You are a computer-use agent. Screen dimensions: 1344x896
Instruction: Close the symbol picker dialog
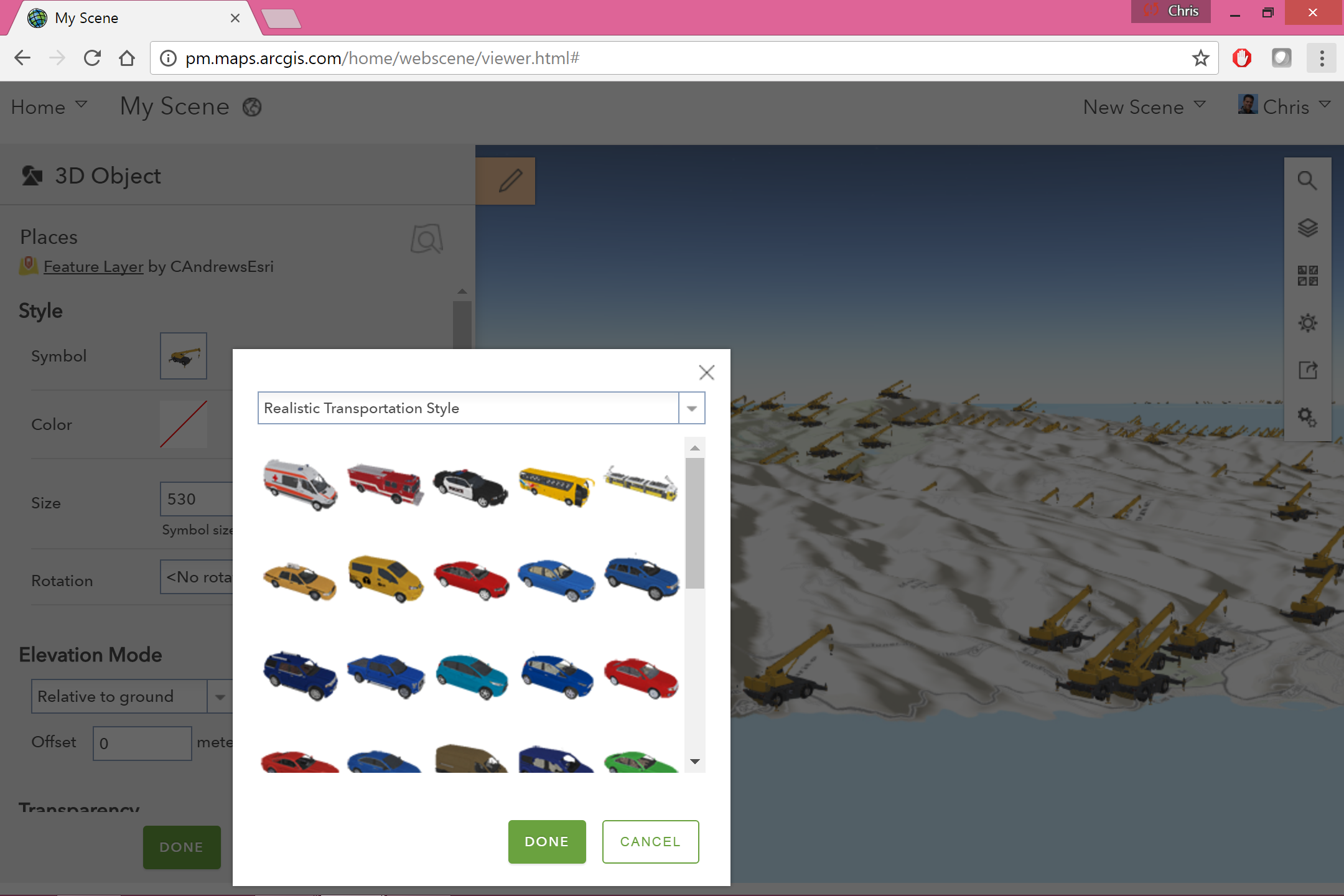pyautogui.click(x=706, y=373)
